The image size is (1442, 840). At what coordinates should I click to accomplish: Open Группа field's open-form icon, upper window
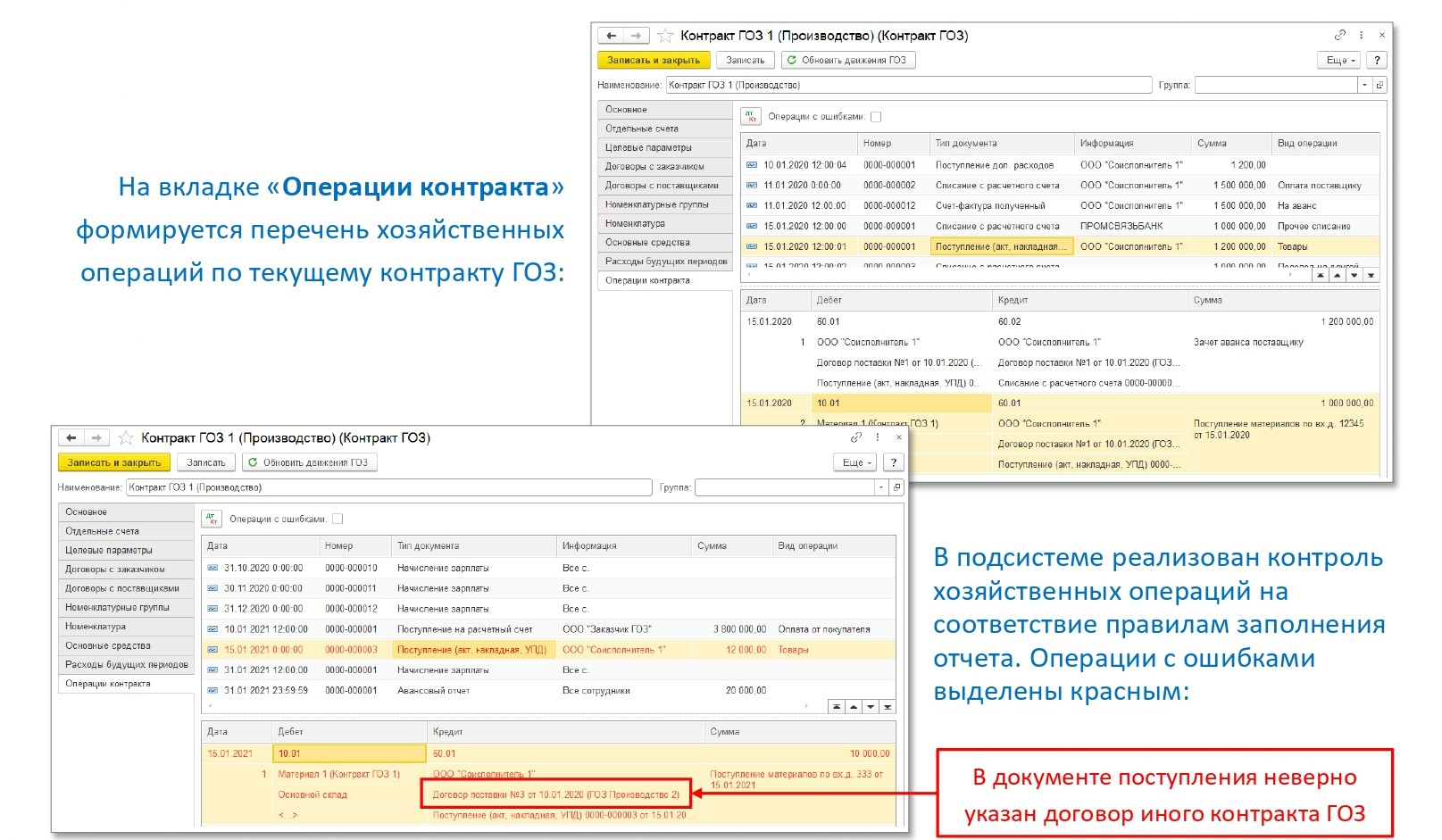[x=1379, y=85]
